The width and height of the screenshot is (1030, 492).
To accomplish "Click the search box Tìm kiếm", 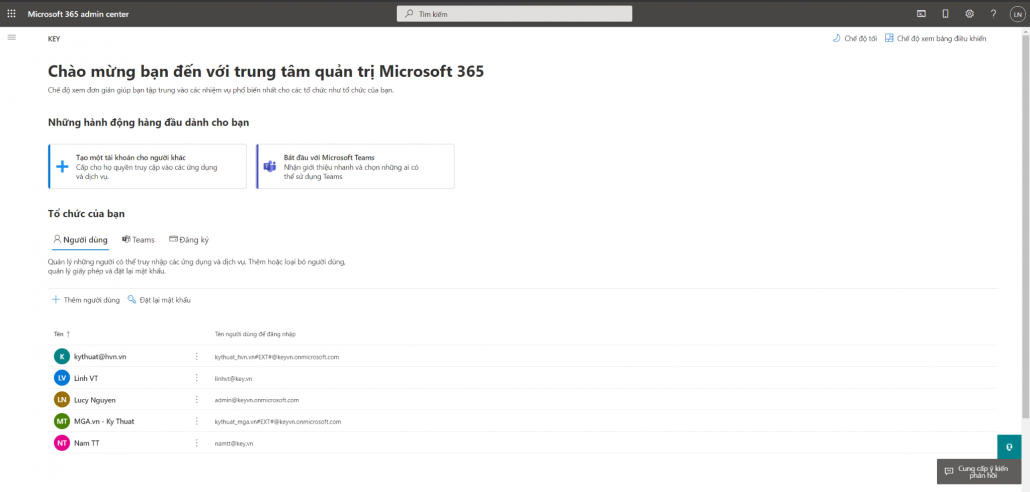I will (x=514, y=13).
